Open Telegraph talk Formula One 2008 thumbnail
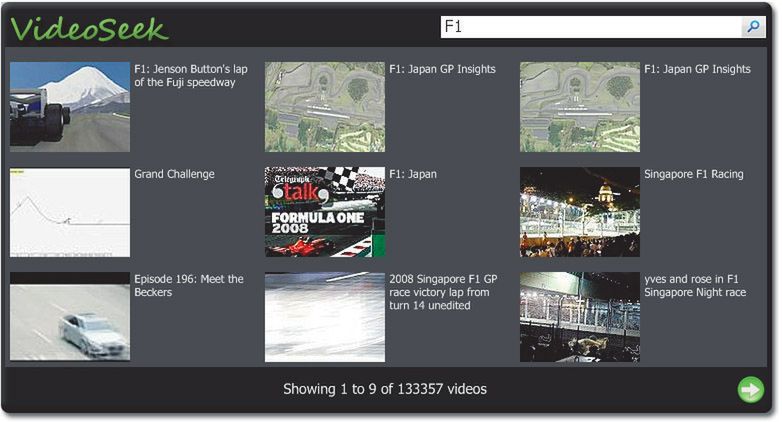Image resolution: width=782 pixels, height=422 pixels. (x=325, y=212)
